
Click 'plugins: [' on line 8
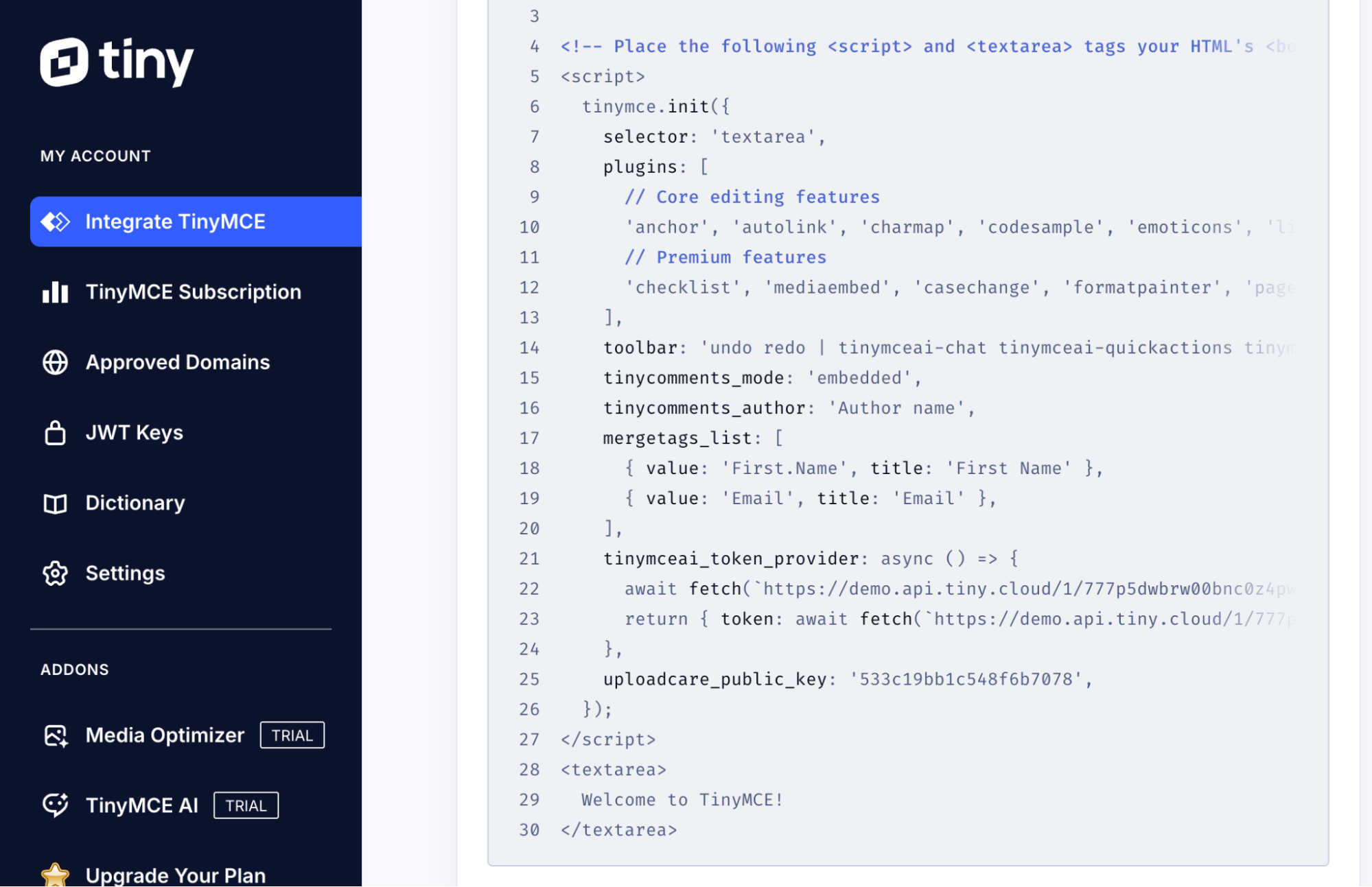655,167
